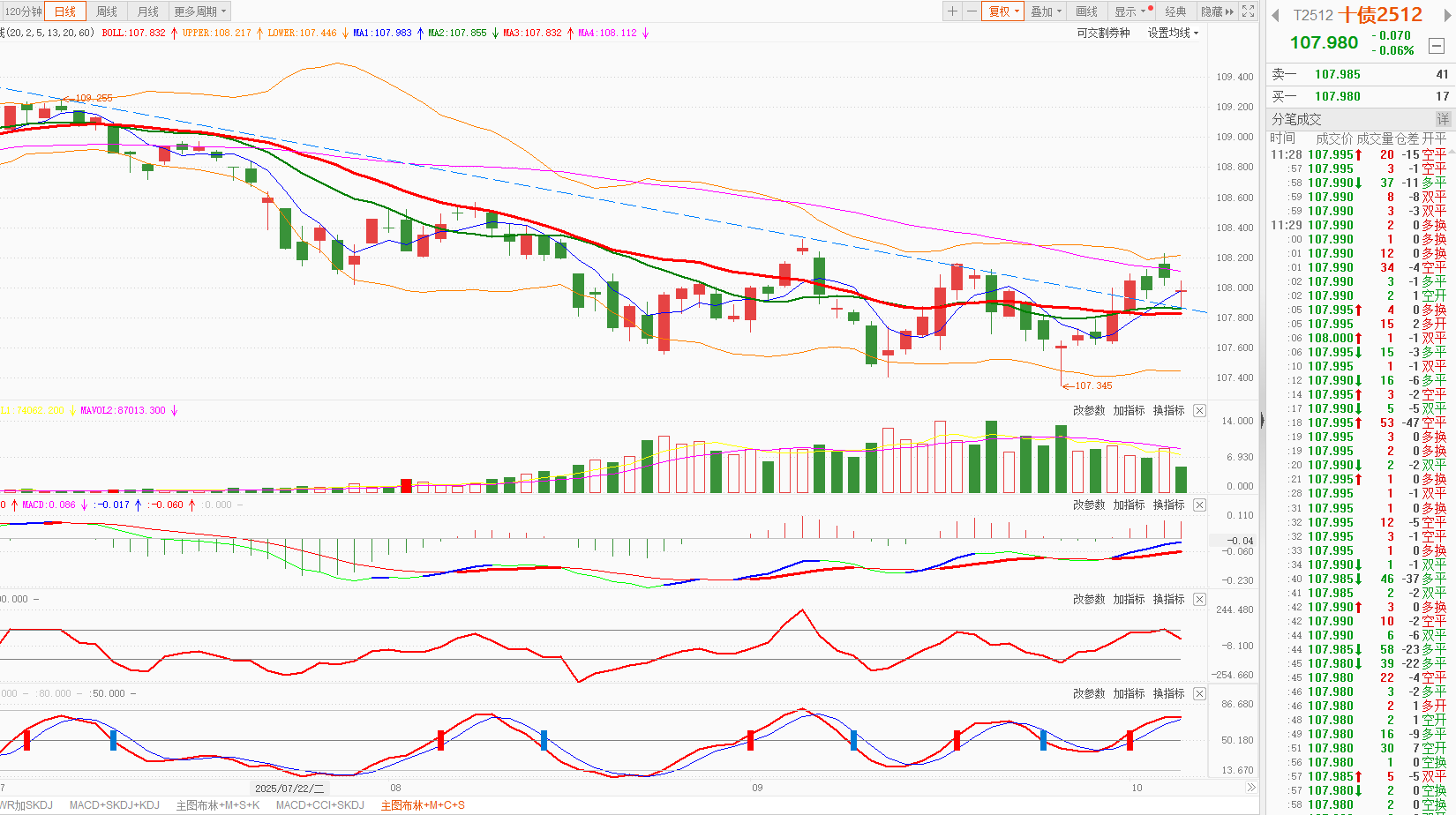Click the BOLL:107.832 indicator value
This screenshot has width=1456, height=815.
pos(133,33)
